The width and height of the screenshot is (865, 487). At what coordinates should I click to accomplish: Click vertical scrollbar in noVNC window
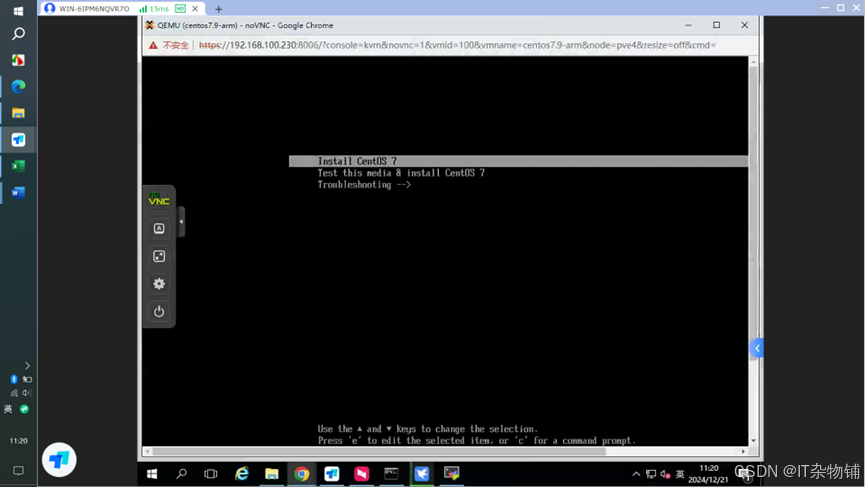tap(753, 215)
